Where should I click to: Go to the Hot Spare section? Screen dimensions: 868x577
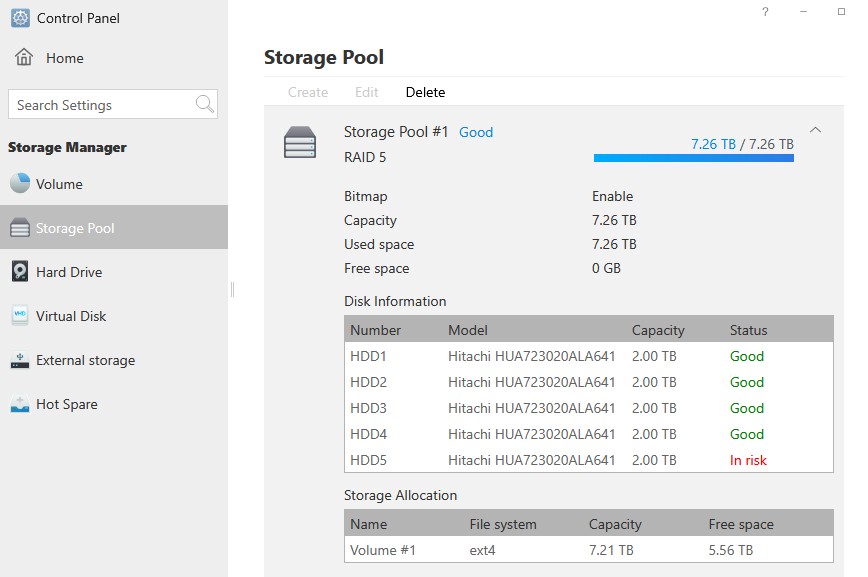point(67,404)
